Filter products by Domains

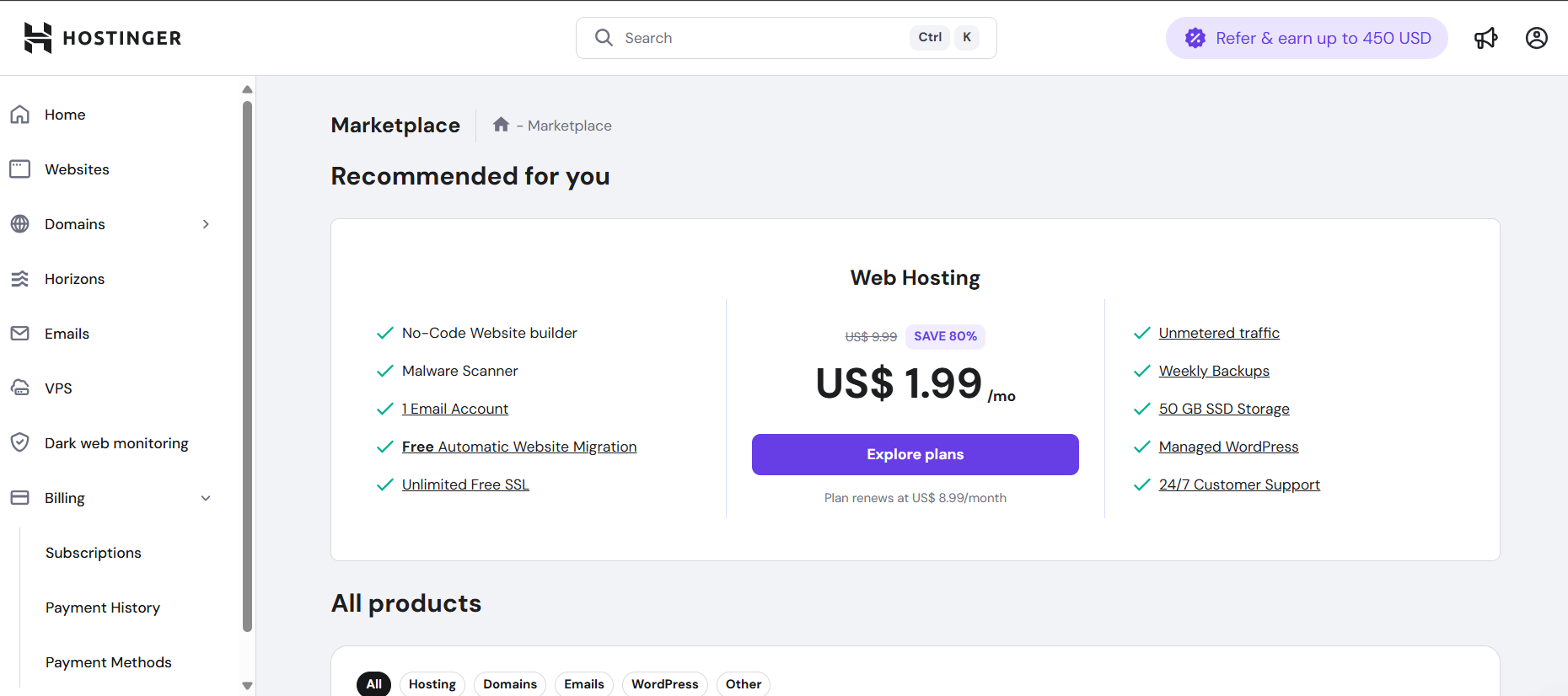(510, 684)
